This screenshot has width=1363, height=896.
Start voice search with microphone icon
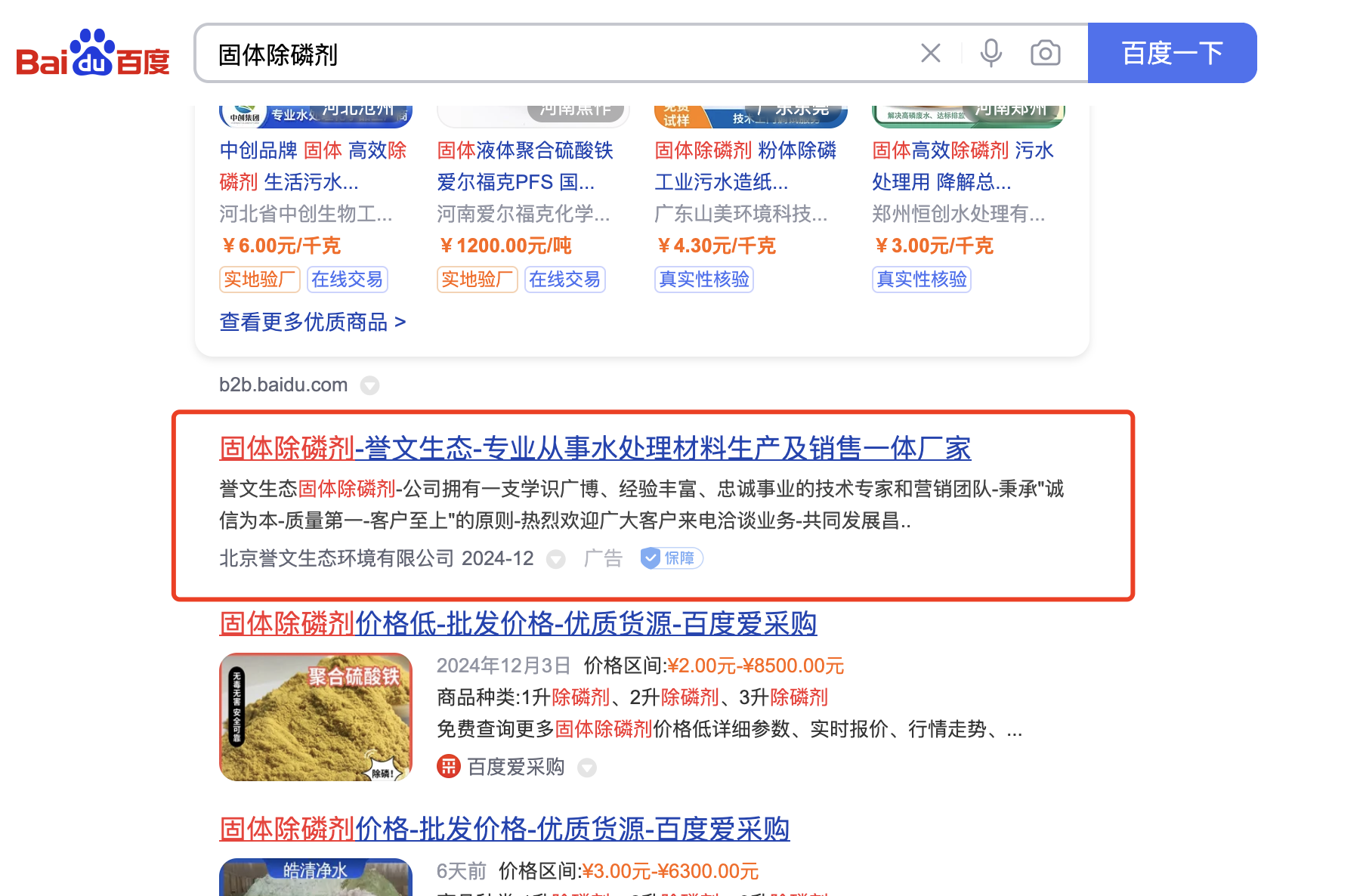click(x=991, y=53)
